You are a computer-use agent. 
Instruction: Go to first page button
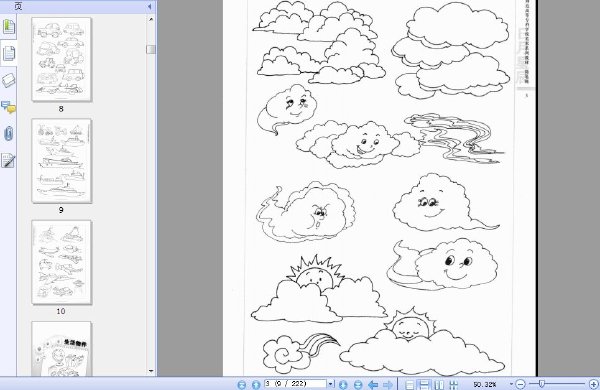[x=241, y=385]
